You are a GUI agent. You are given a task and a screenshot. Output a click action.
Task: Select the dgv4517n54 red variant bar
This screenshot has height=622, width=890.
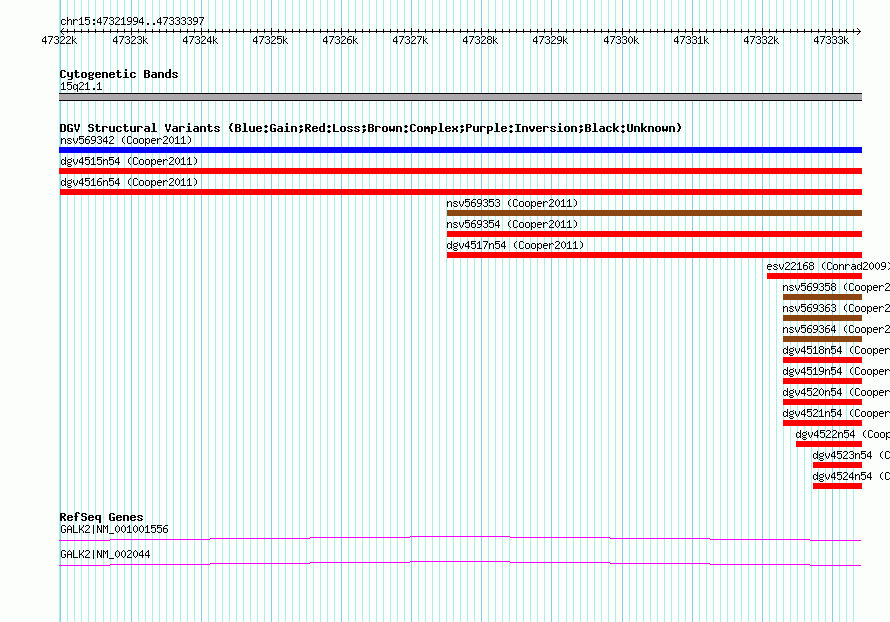click(653, 255)
